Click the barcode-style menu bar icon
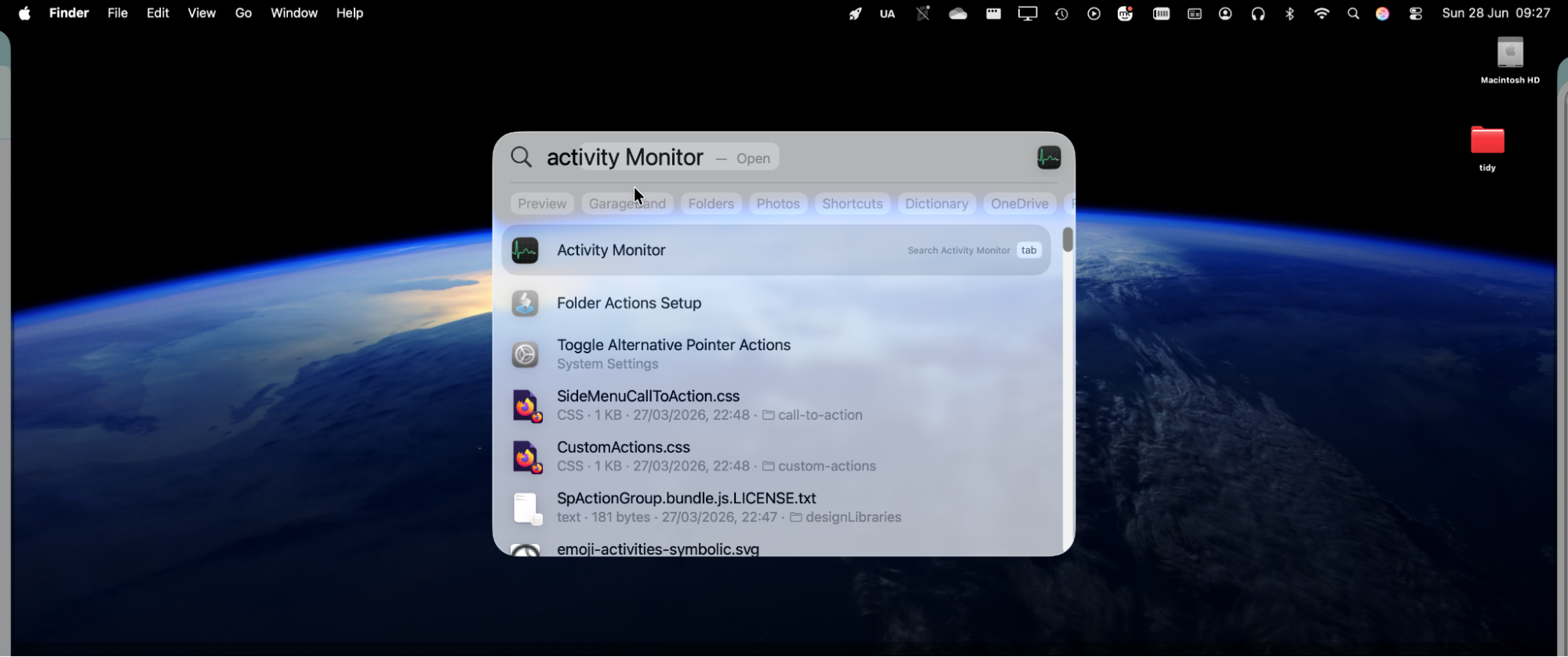 (x=1162, y=13)
